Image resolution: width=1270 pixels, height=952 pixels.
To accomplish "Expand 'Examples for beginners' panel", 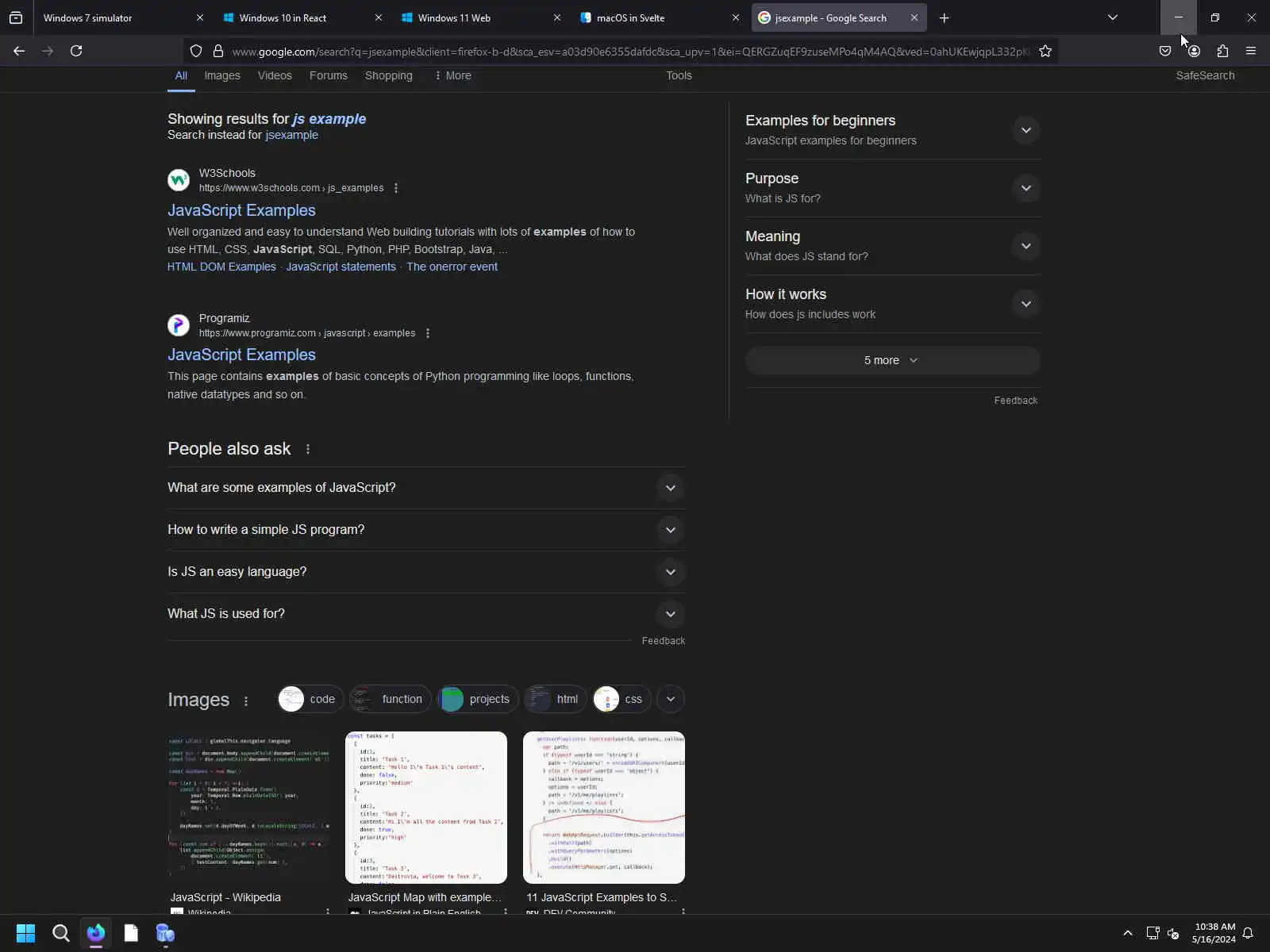I will 892,130.
